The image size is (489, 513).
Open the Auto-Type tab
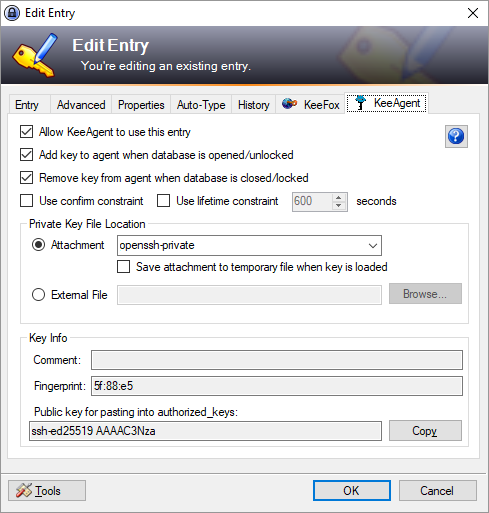[x=201, y=105]
